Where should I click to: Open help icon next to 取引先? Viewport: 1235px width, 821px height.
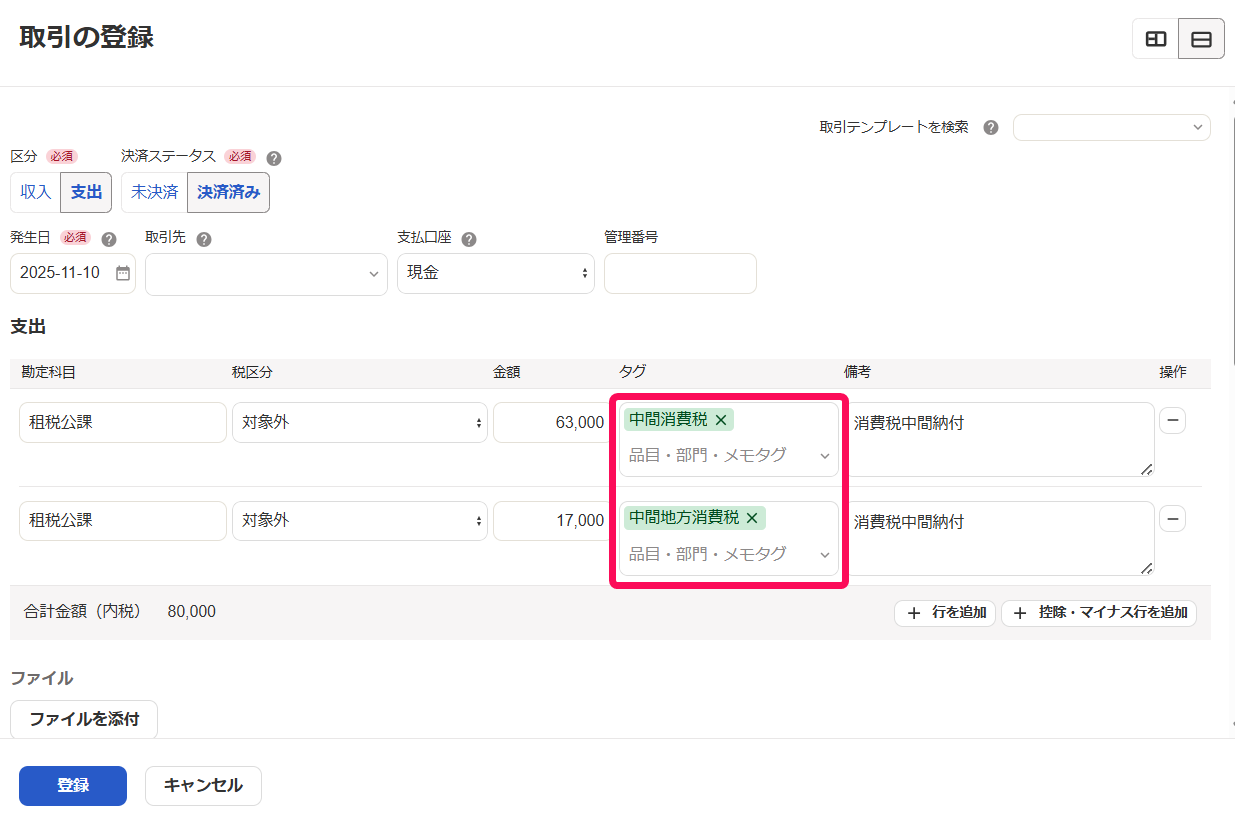click(204, 239)
